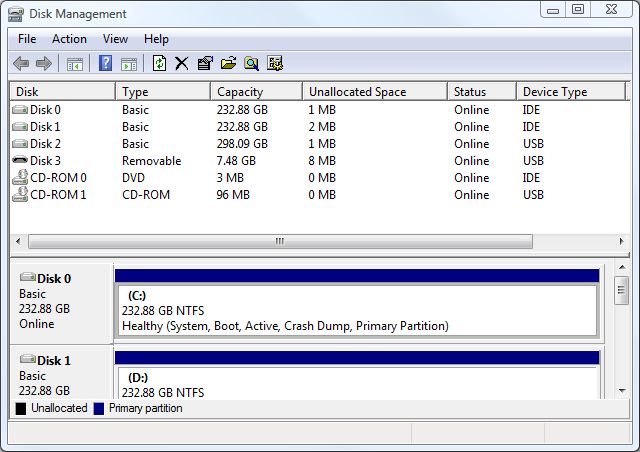This screenshot has width=640, height=452.
Task: Click the Forward arrow toolbar icon
Action: (44, 64)
